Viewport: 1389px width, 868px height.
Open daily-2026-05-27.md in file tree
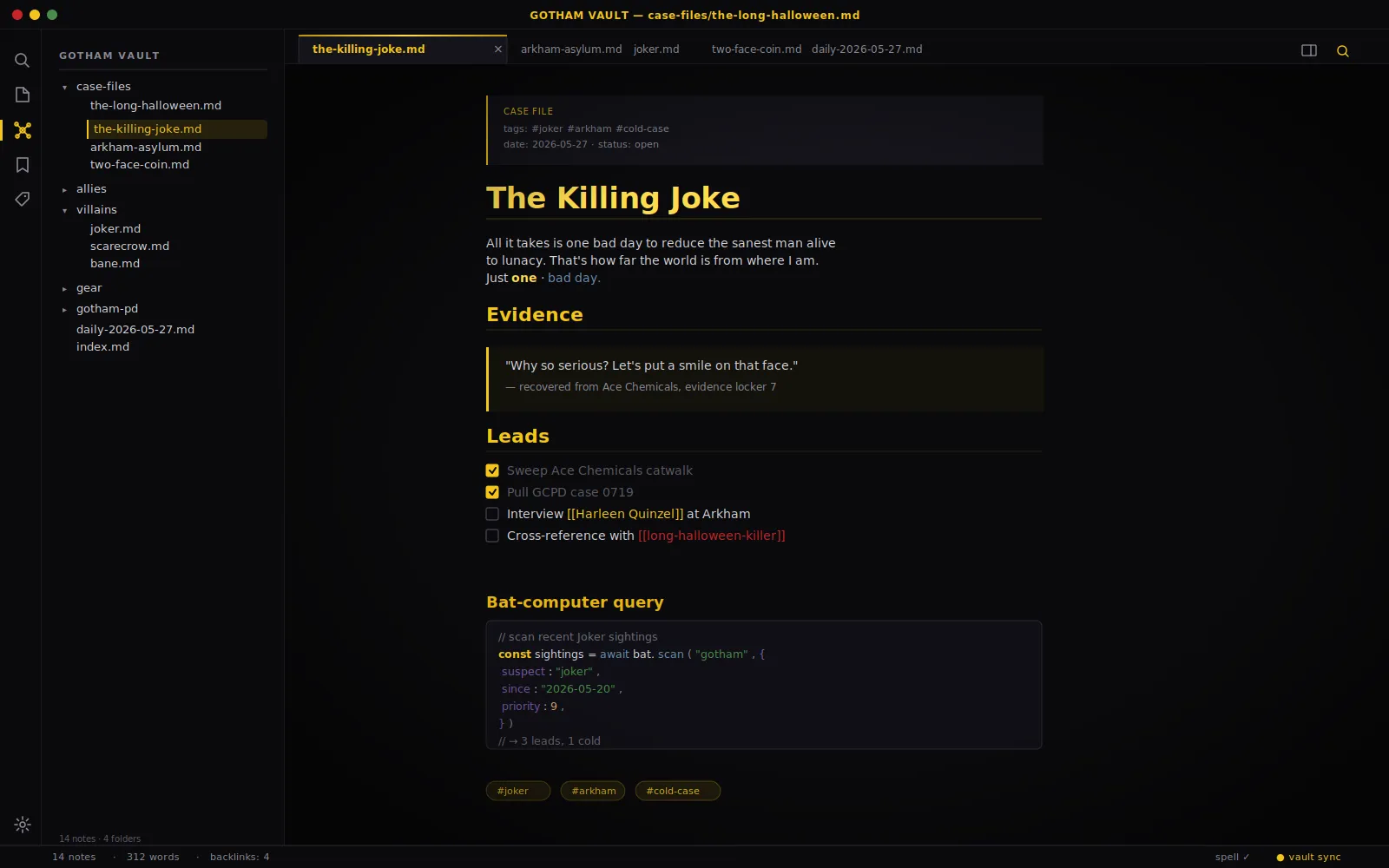[x=135, y=330]
